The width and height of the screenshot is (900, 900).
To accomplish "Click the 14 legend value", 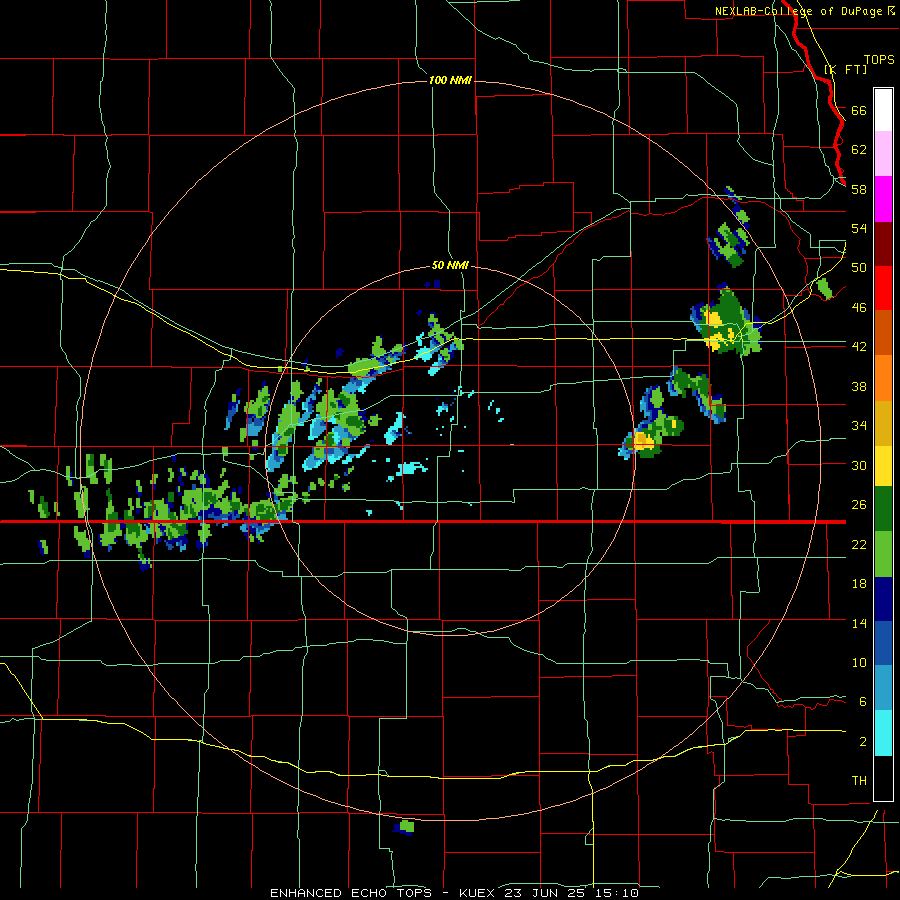I will (859, 623).
